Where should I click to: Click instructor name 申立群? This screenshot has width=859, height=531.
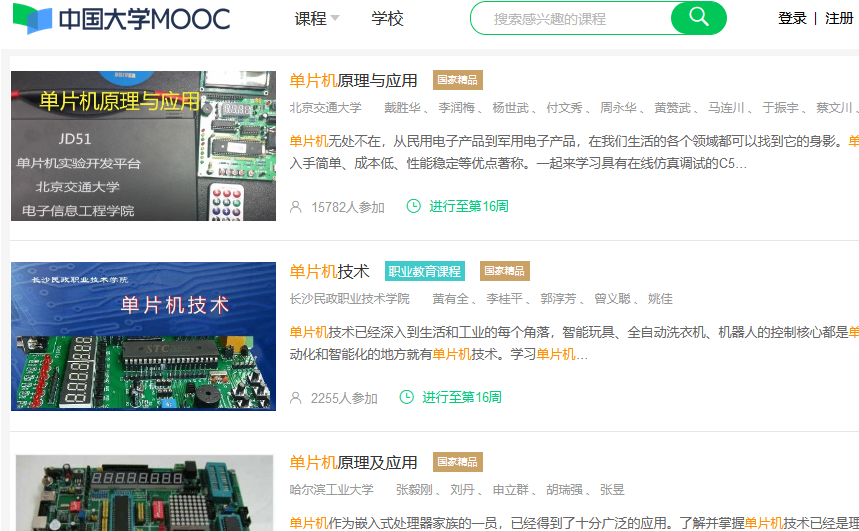click(x=510, y=489)
